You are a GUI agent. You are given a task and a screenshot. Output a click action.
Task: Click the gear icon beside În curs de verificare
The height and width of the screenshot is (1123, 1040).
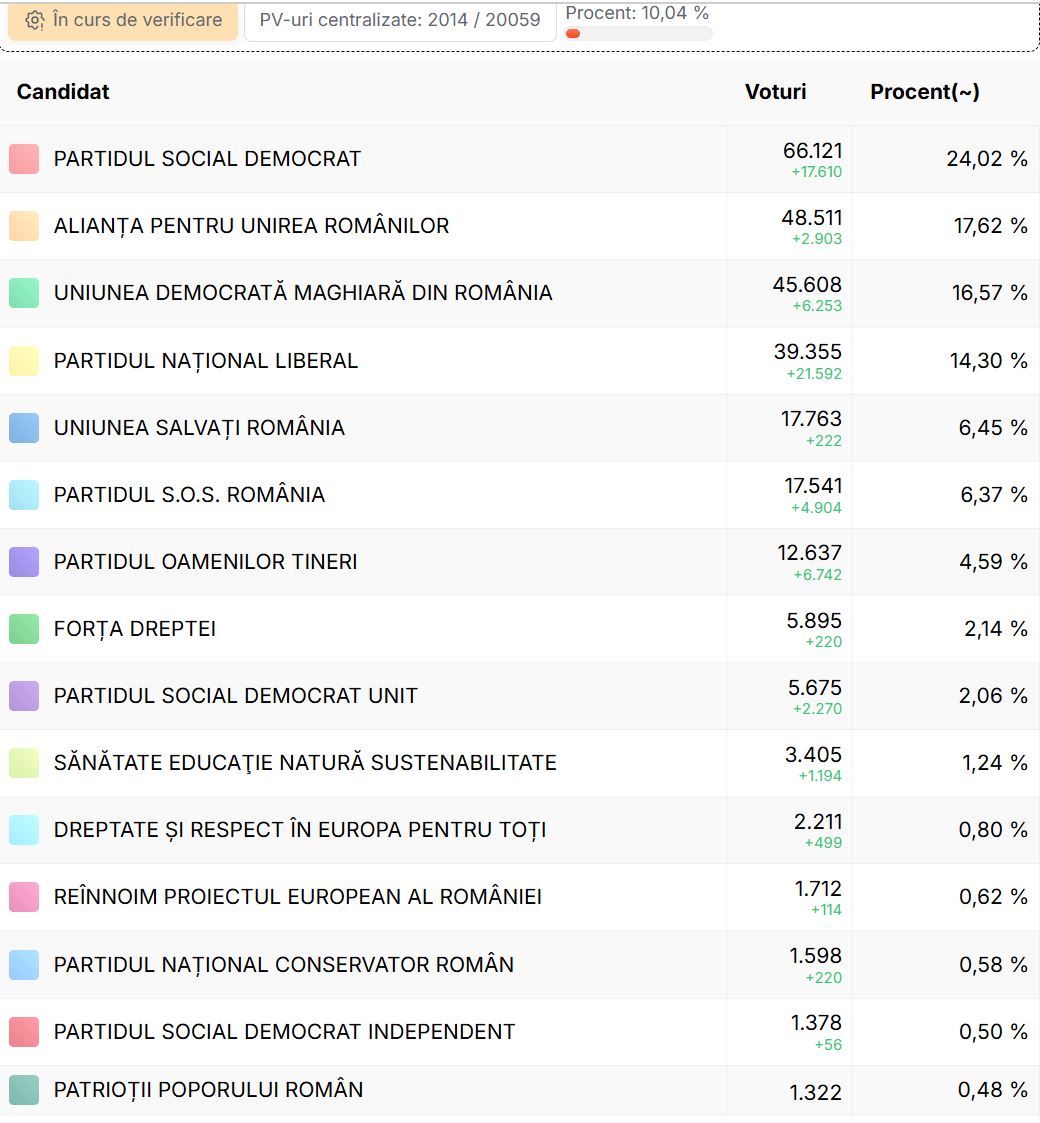tap(35, 21)
